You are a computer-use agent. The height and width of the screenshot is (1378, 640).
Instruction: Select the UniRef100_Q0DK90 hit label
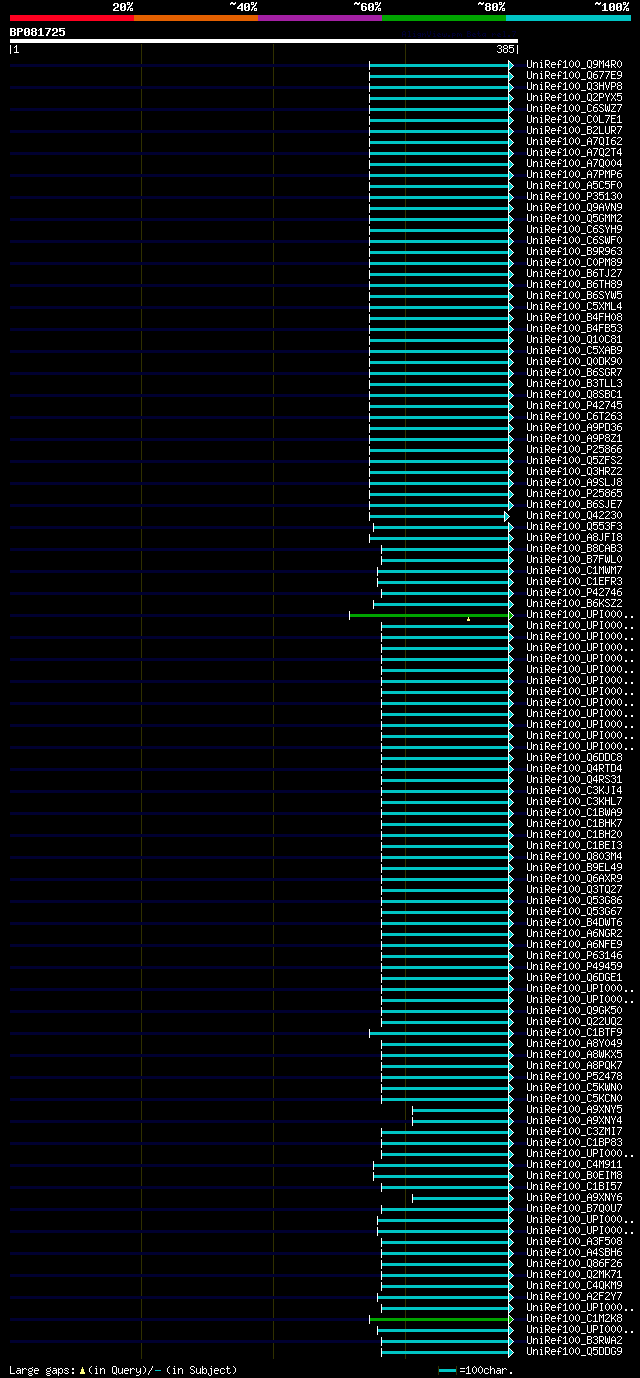click(x=574, y=361)
